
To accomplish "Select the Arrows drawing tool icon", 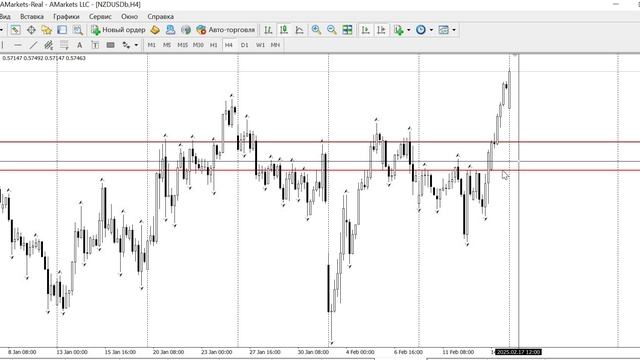I will tap(126, 45).
